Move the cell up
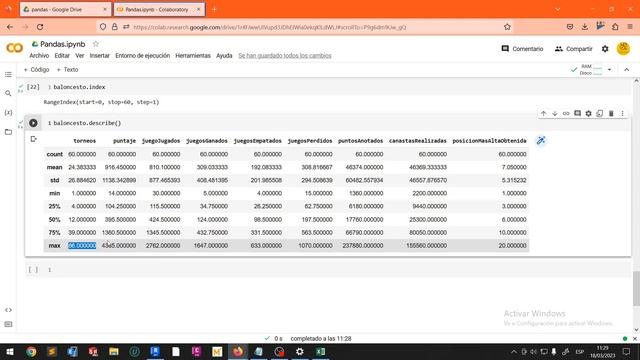 pos(543,113)
